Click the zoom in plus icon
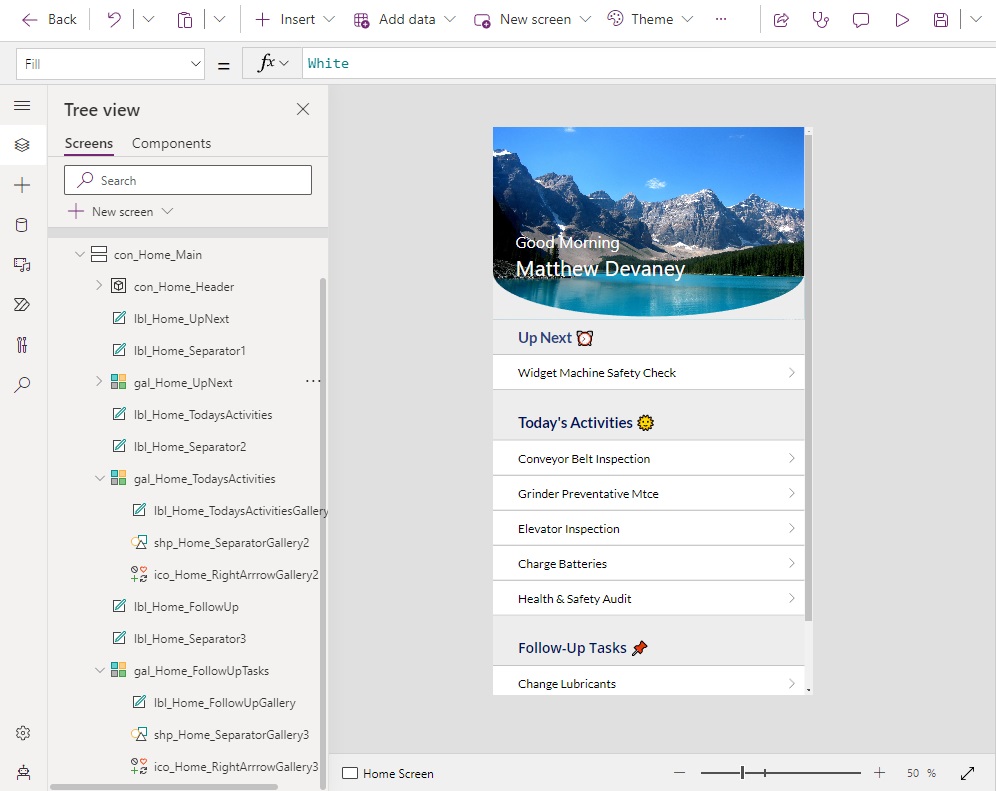Viewport: 996px width, 791px height. (x=879, y=773)
